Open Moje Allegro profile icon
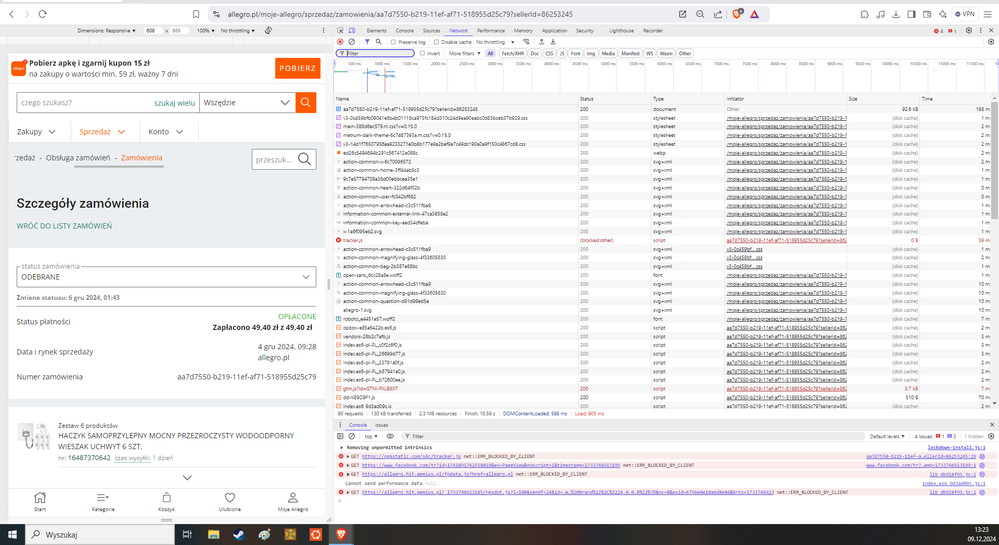This screenshot has height=545, width=999. [x=292, y=502]
